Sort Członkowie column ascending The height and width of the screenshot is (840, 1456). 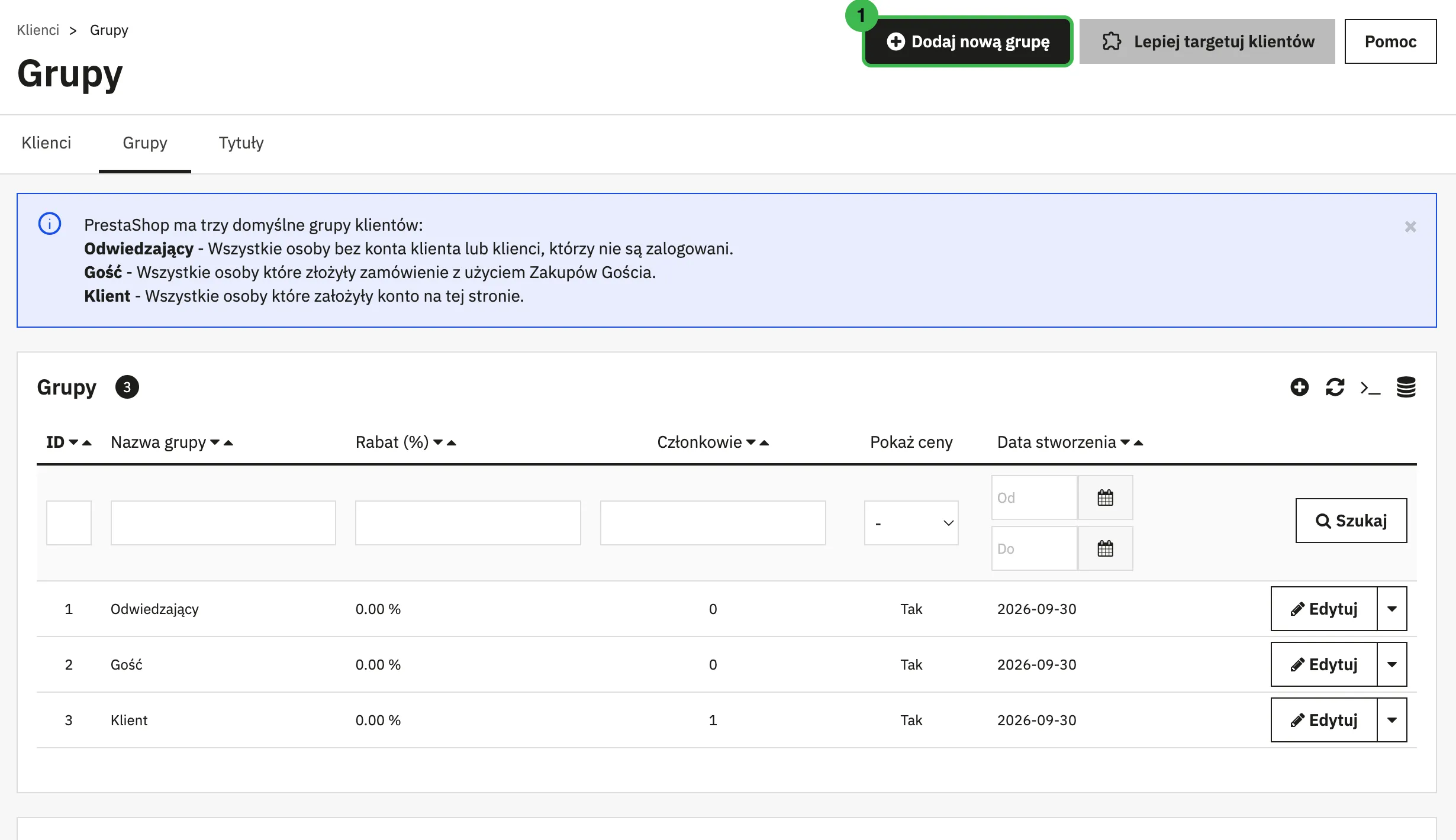tap(764, 442)
